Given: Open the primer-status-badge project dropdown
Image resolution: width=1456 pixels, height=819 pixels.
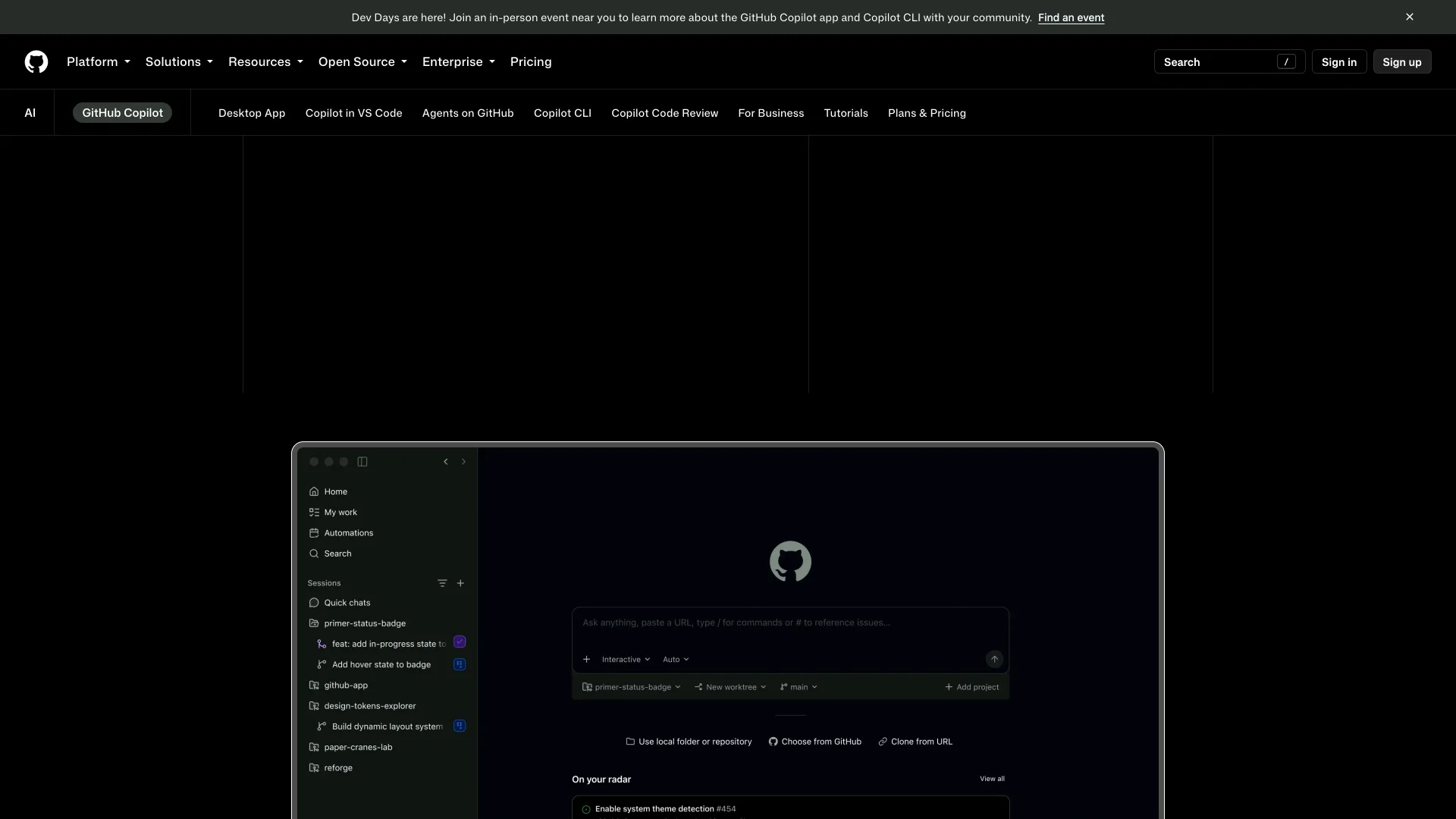Looking at the screenshot, I should [x=632, y=687].
